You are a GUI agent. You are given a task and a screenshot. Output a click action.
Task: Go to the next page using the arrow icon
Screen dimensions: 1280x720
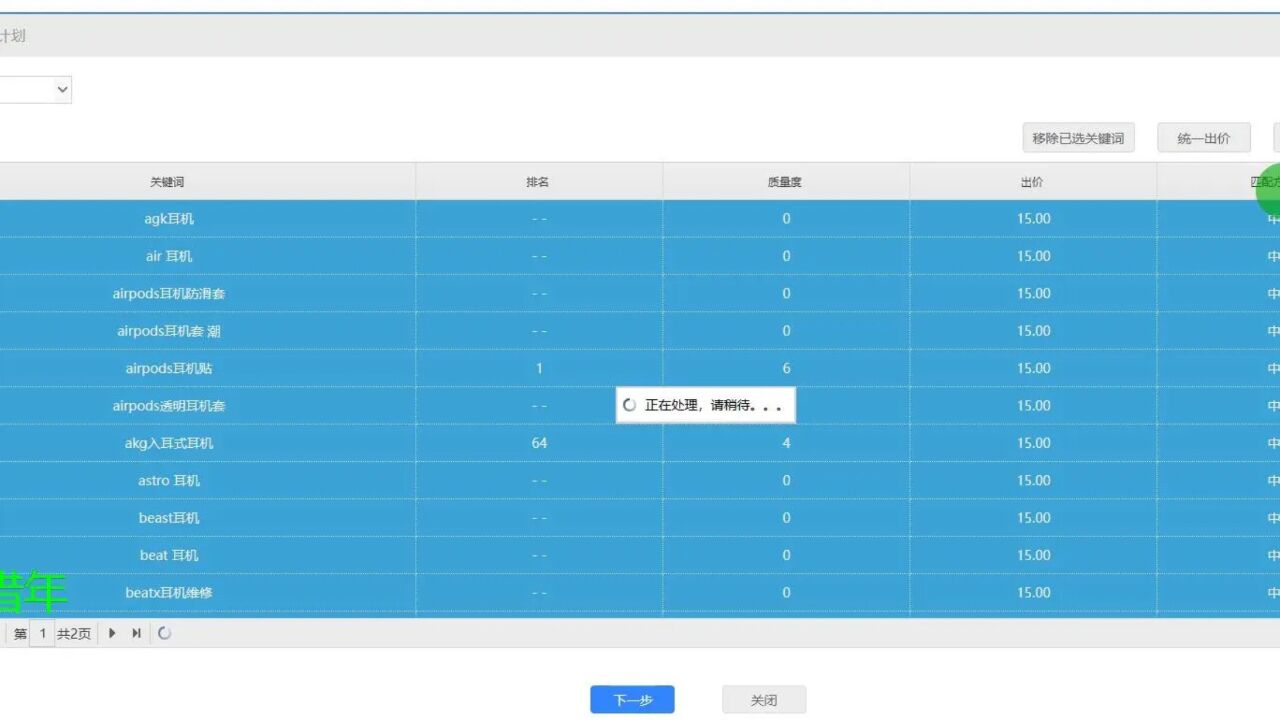(x=112, y=633)
